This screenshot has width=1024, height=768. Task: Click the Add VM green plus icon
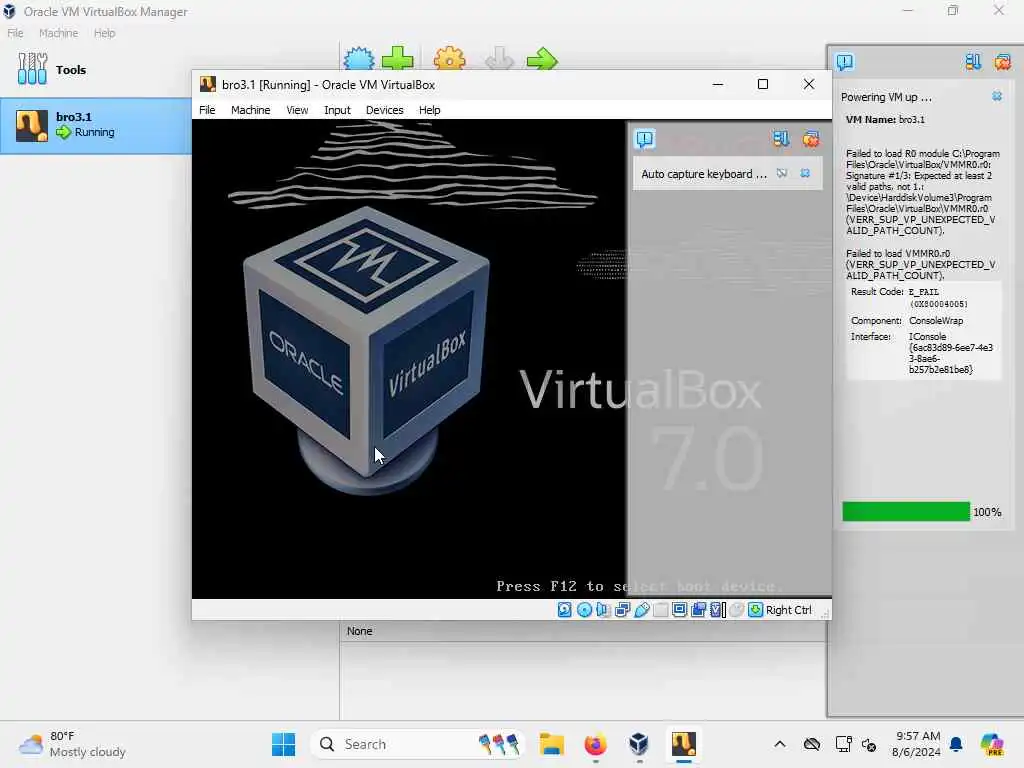tap(397, 59)
